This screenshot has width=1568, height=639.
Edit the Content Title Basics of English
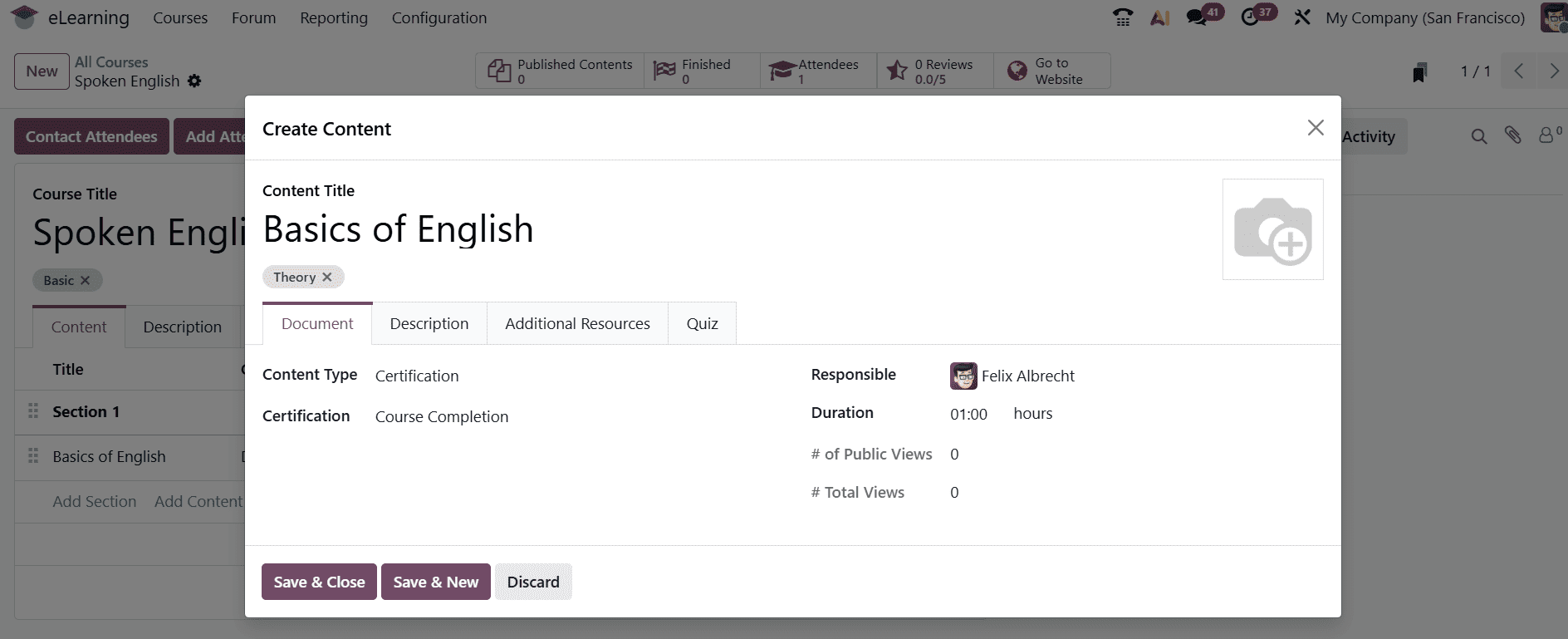click(398, 229)
